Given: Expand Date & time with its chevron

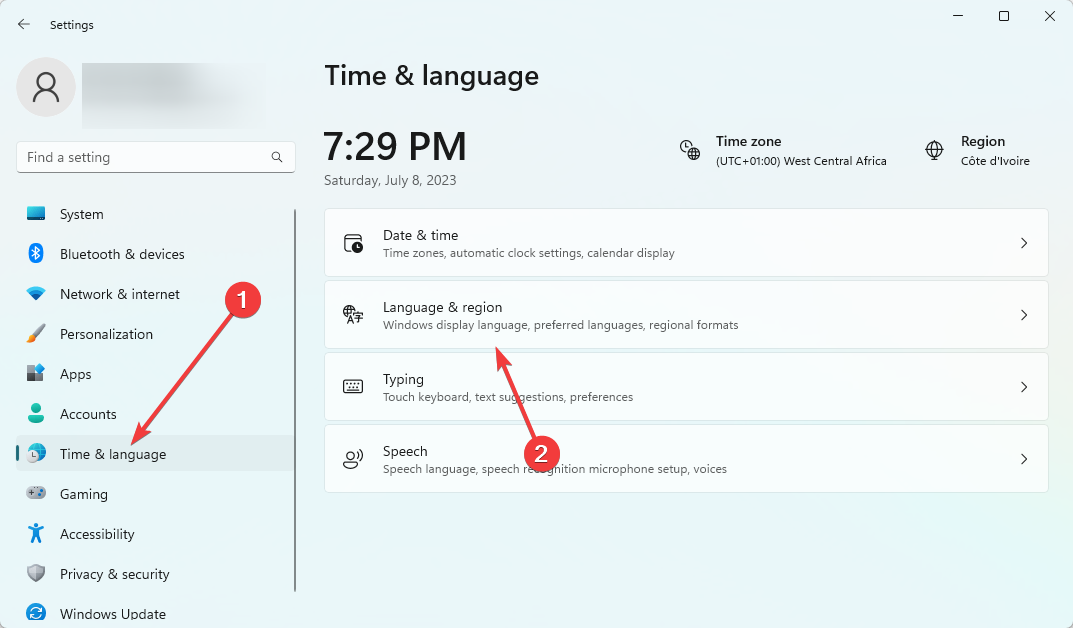Looking at the screenshot, I should tap(1024, 243).
